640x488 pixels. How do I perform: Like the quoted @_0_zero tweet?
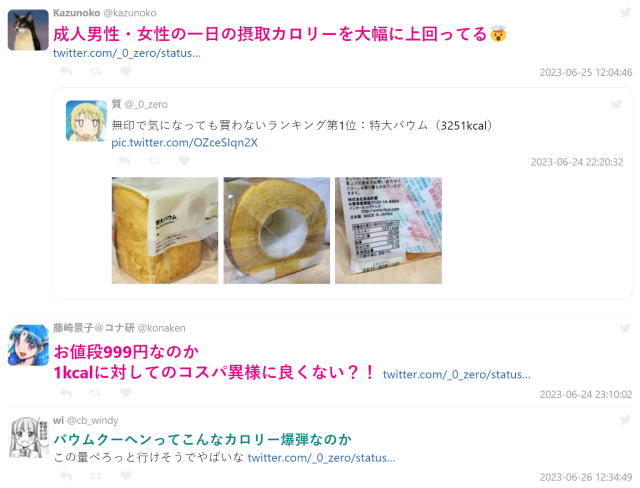[x=184, y=161]
